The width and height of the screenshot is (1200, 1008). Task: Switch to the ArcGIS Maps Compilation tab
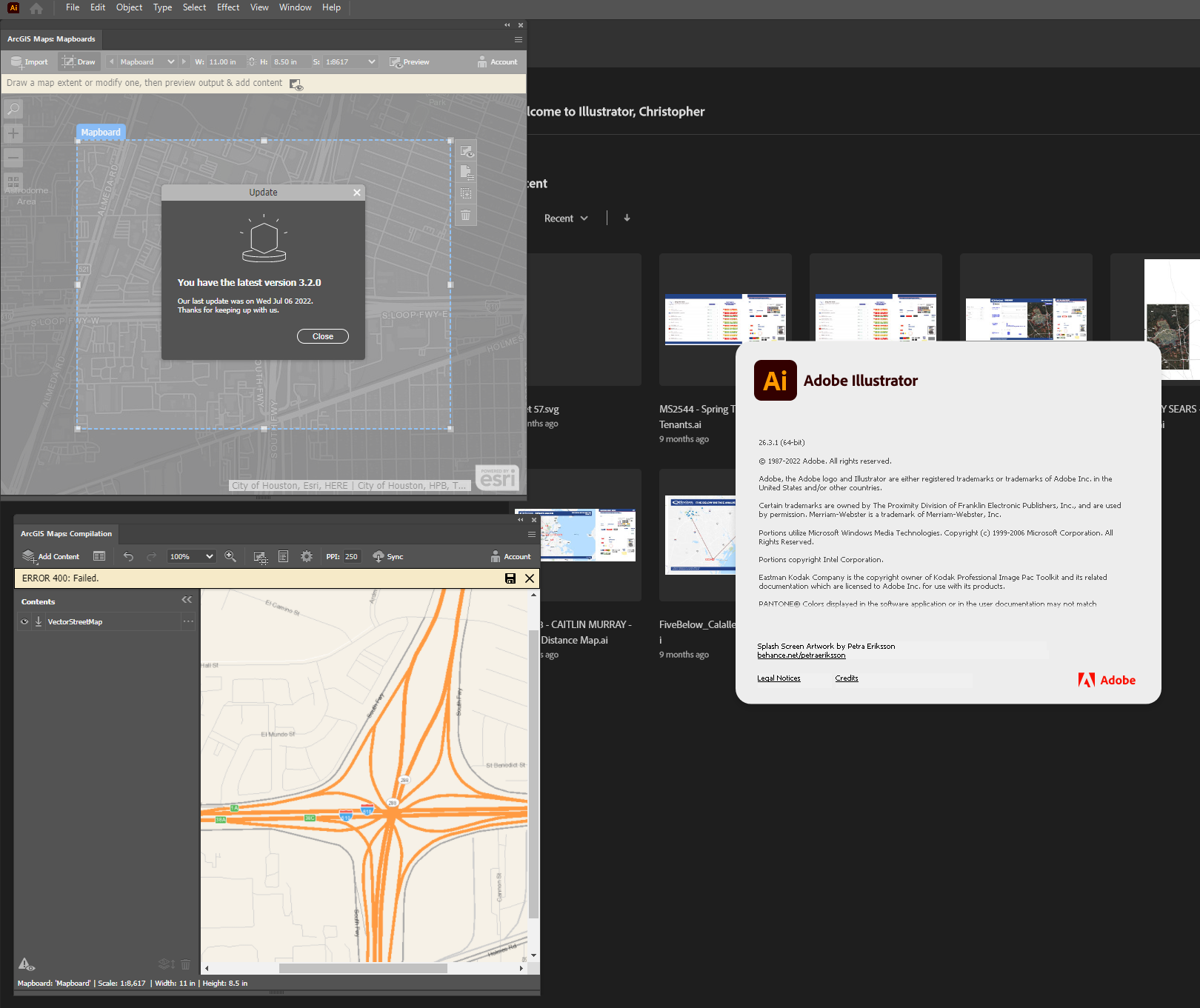click(66, 534)
